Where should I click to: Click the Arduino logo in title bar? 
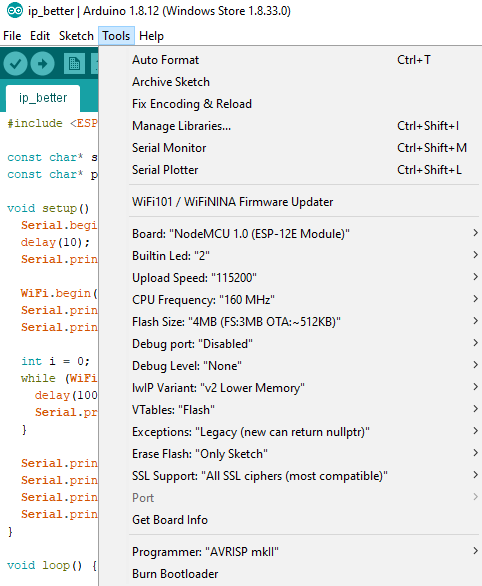(x=15, y=10)
